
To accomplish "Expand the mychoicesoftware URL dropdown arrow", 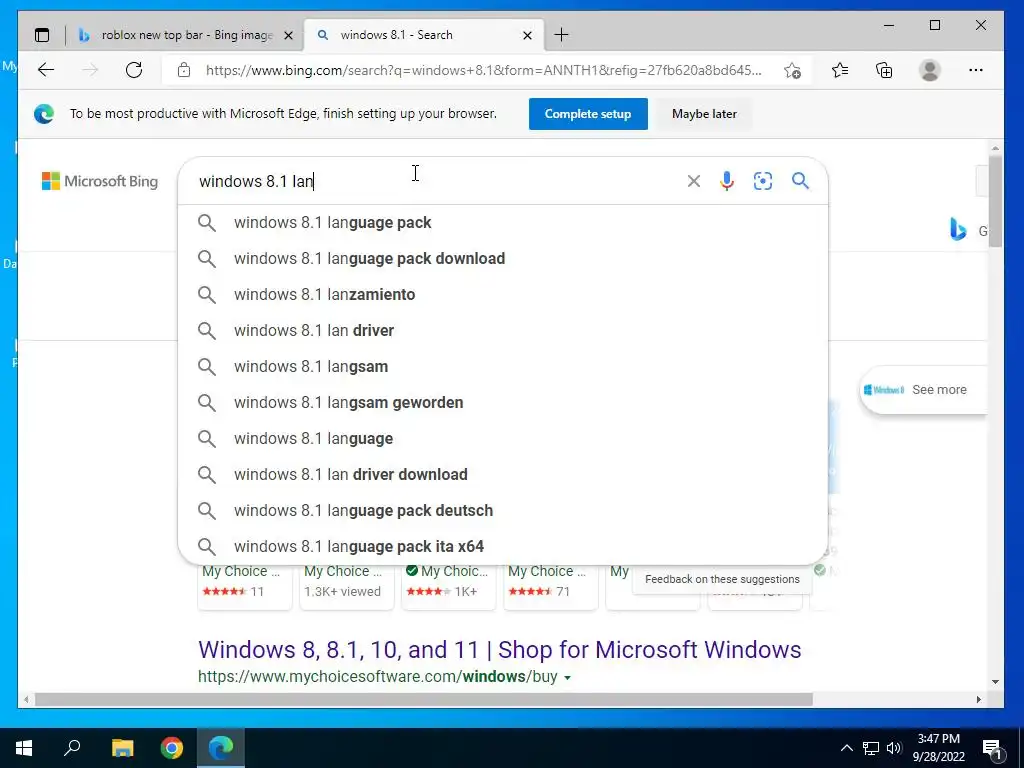I will [x=568, y=678].
